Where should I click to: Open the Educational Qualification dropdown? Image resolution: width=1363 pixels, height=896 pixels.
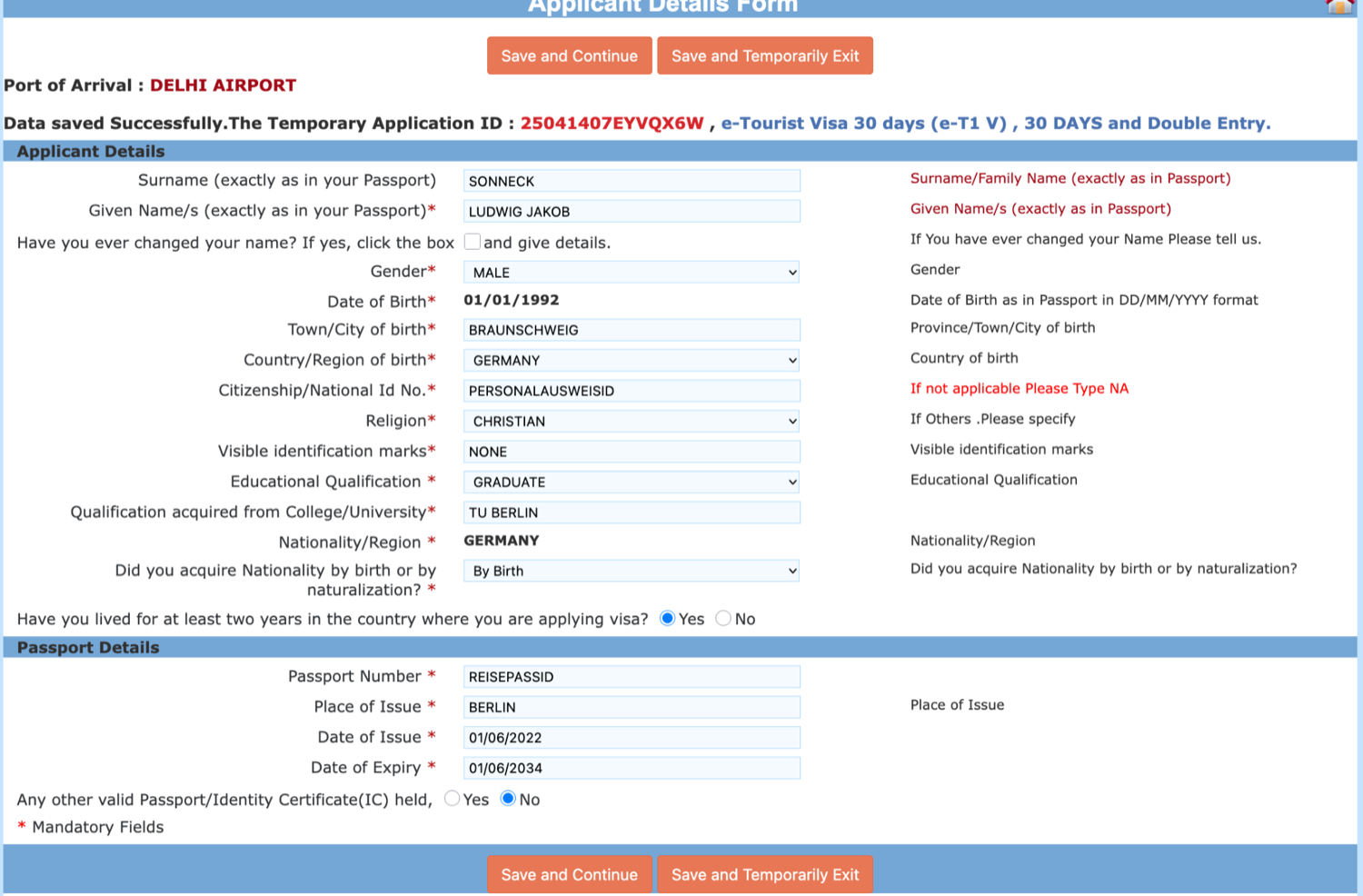click(632, 482)
